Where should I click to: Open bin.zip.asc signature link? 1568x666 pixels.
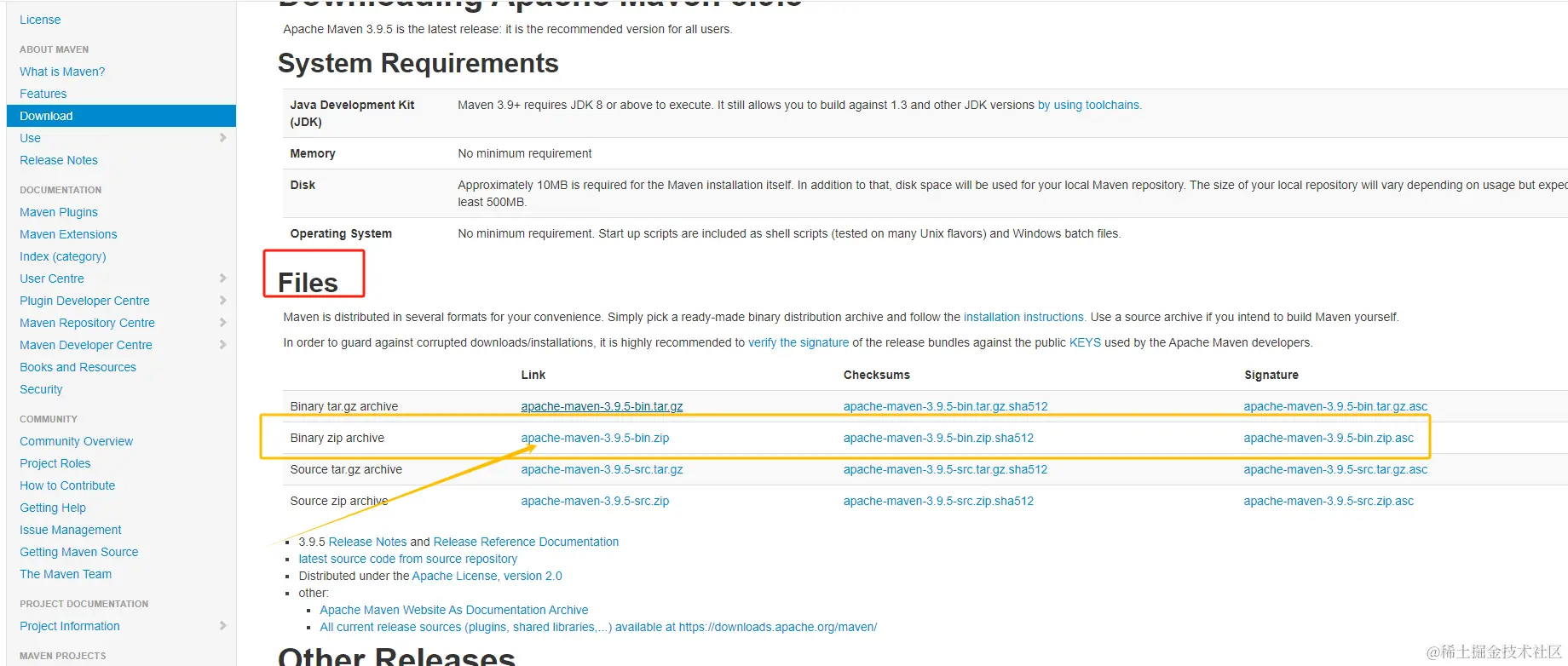pos(1329,438)
